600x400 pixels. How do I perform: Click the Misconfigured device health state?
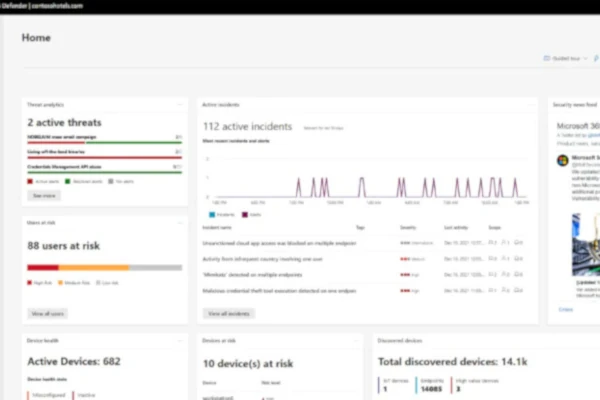point(49,395)
